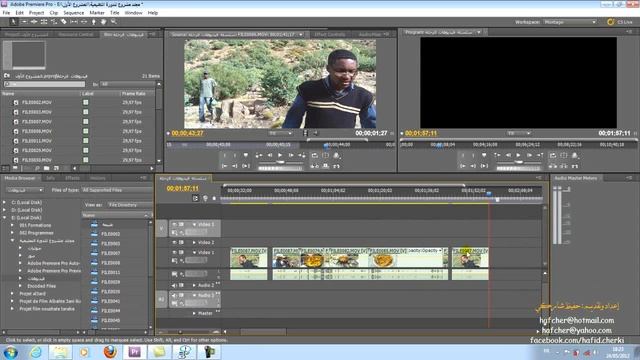Click the Insert button under Source monitor

[314, 166]
